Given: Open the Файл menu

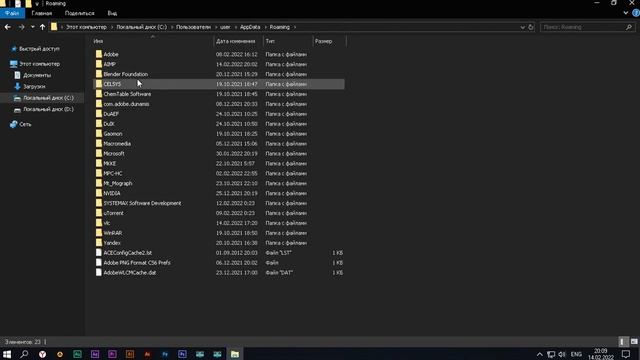Looking at the screenshot, I should 12,13.
